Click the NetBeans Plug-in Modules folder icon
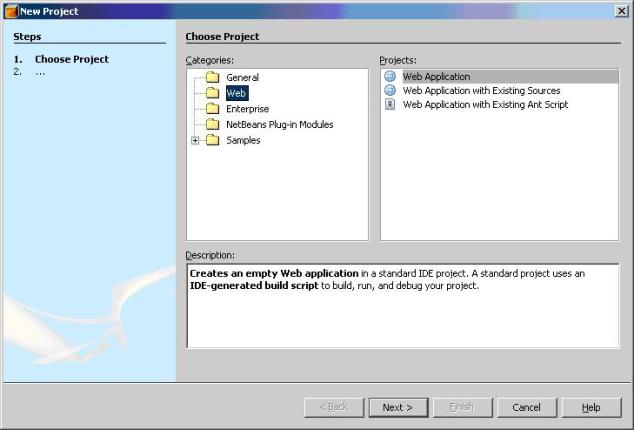This screenshot has height=430, width=634. coord(211,125)
